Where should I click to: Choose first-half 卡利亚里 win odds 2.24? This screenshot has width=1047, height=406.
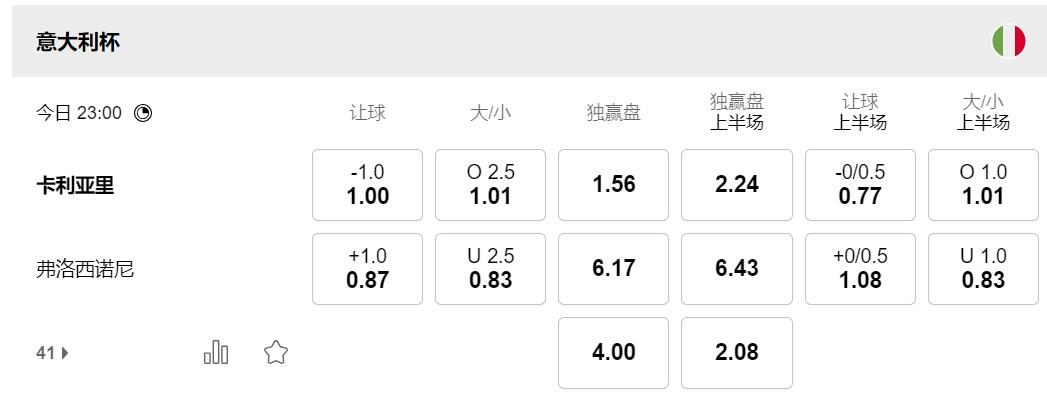pyautogui.click(x=737, y=185)
